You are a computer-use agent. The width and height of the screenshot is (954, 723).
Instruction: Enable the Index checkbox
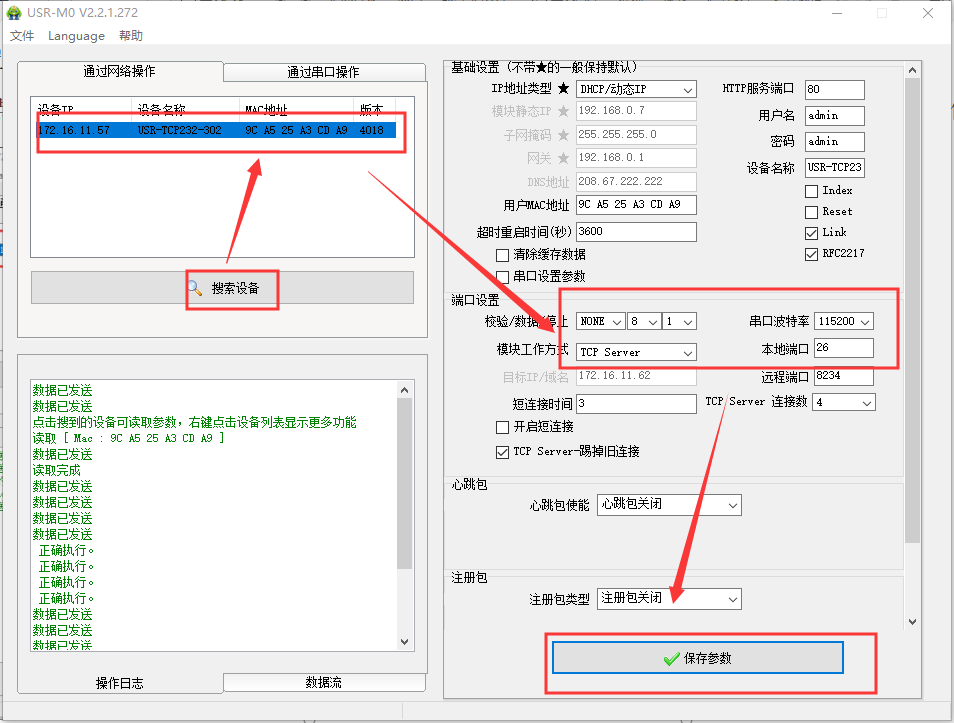812,190
